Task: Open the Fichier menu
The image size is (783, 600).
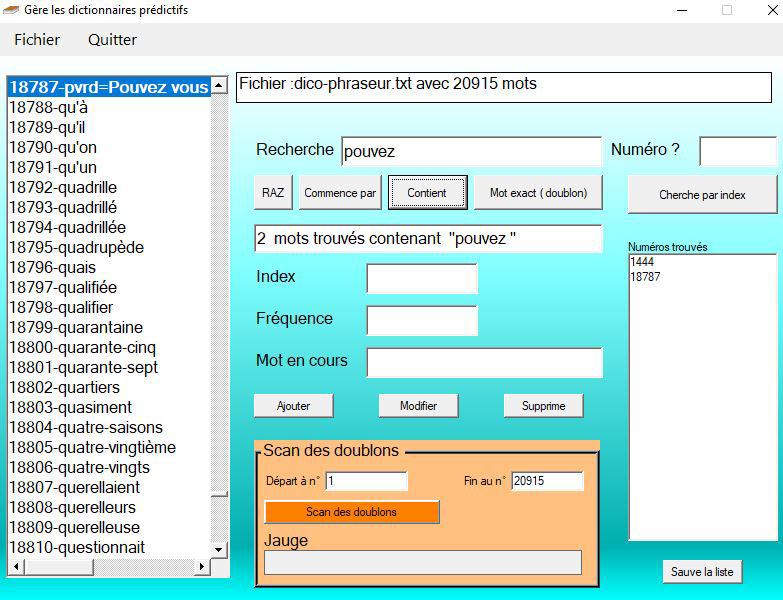Action: coord(37,40)
